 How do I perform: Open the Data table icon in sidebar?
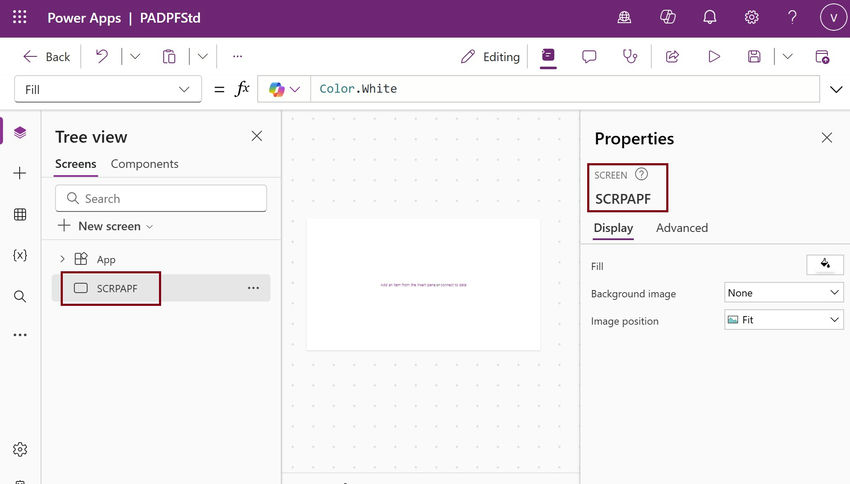coord(20,214)
